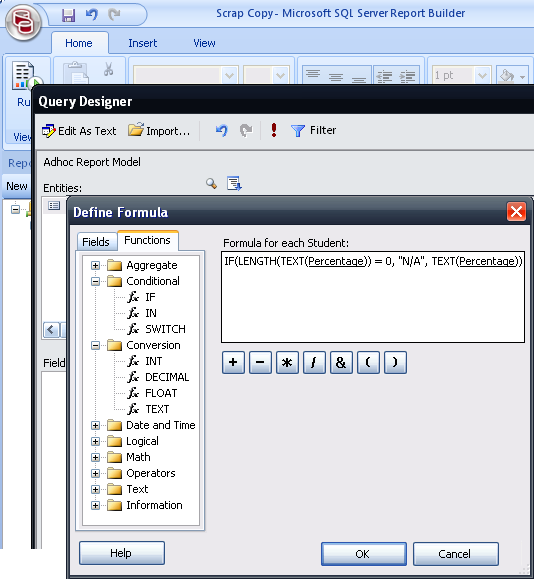Select the IN function in the tree
The image size is (534, 579).
pos(143,313)
